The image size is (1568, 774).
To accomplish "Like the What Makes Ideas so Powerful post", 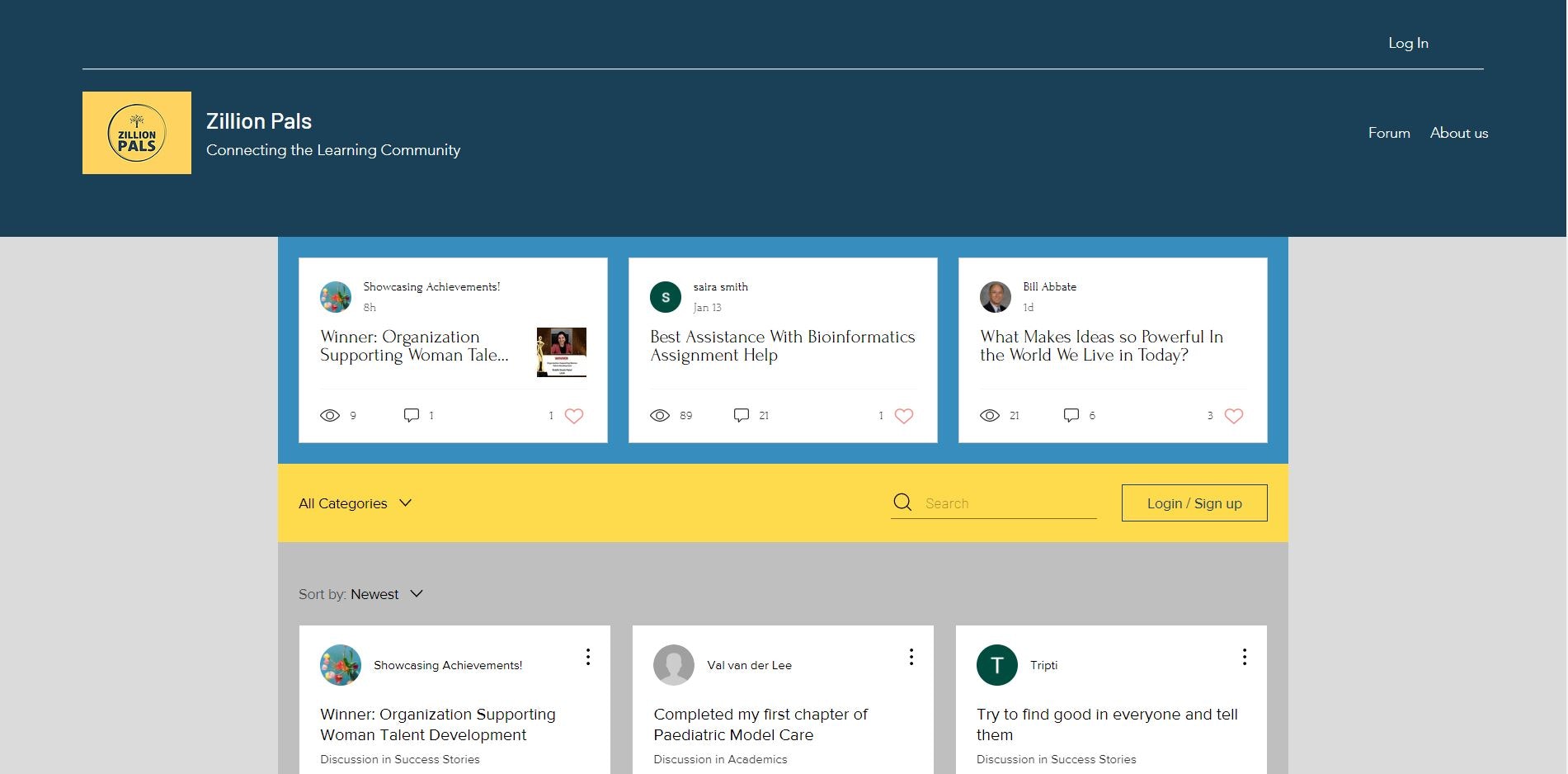I will click(1234, 416).
